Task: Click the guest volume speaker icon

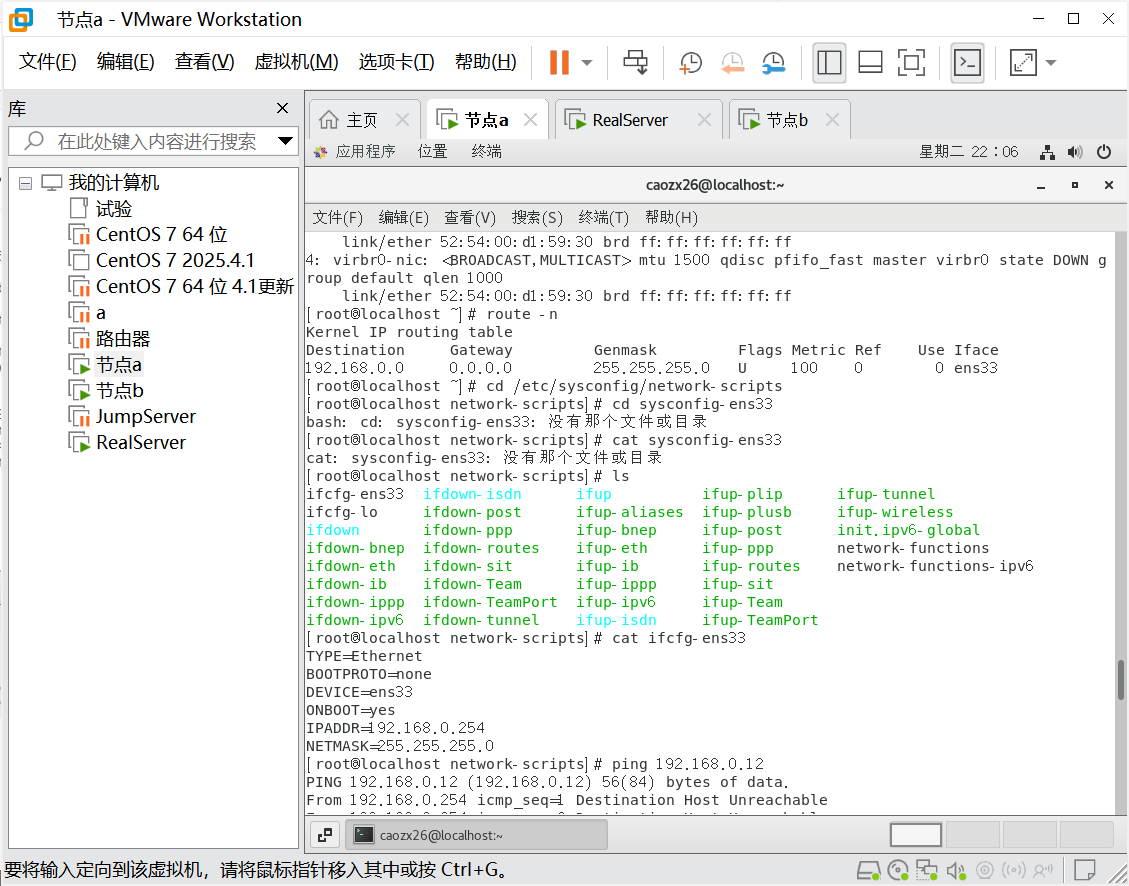Action: point(1075,152)
